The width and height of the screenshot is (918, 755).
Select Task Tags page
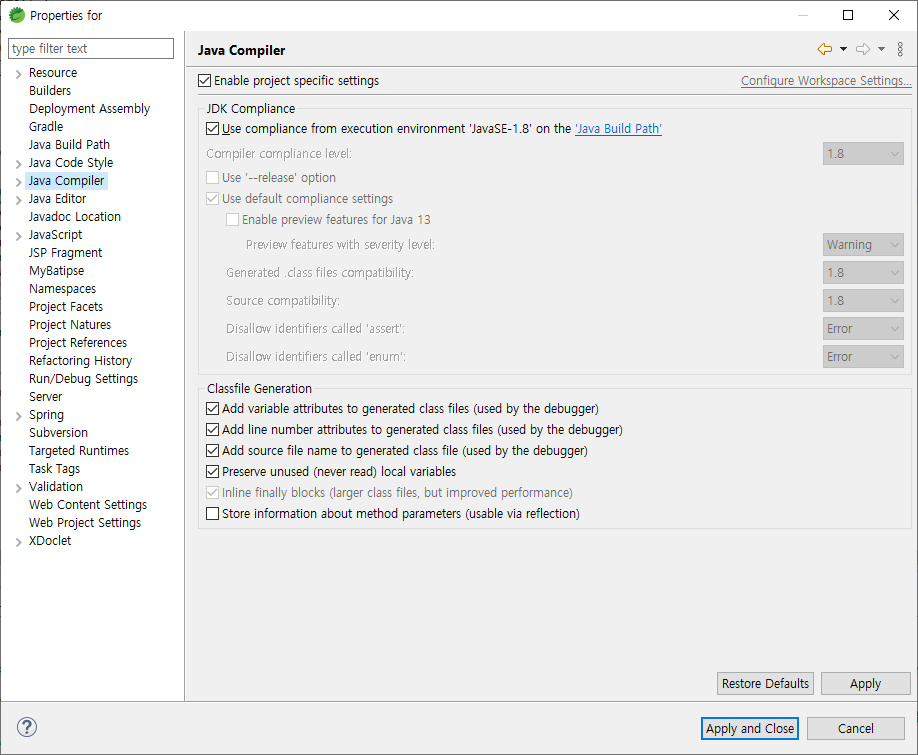[x=54, y=469]
